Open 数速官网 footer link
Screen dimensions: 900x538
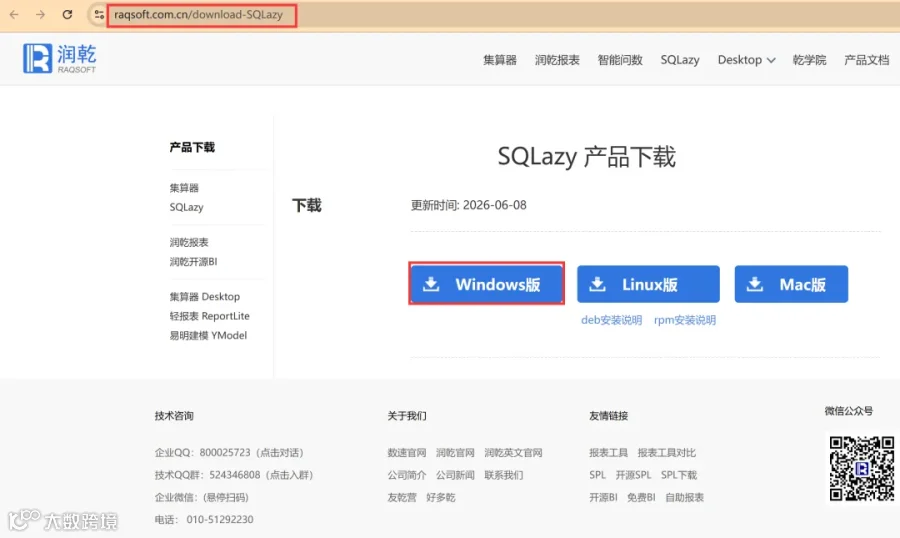click(406, 452)
